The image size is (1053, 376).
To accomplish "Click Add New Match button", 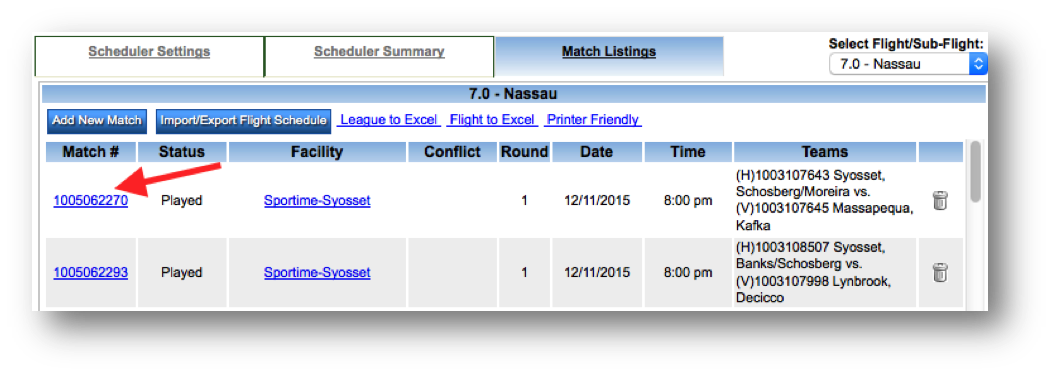I will (x=97, y=120).
